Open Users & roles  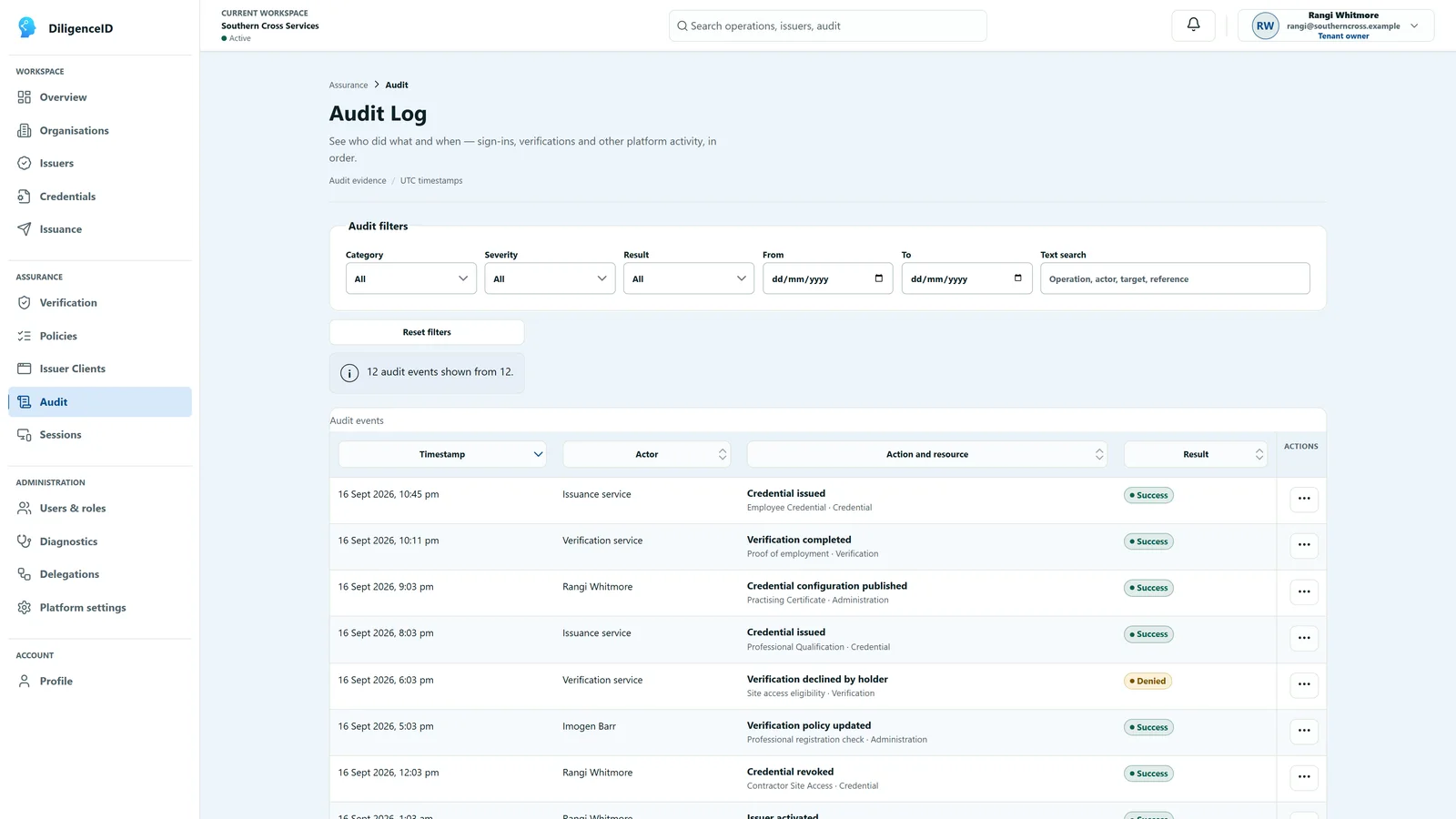point(100,509)
